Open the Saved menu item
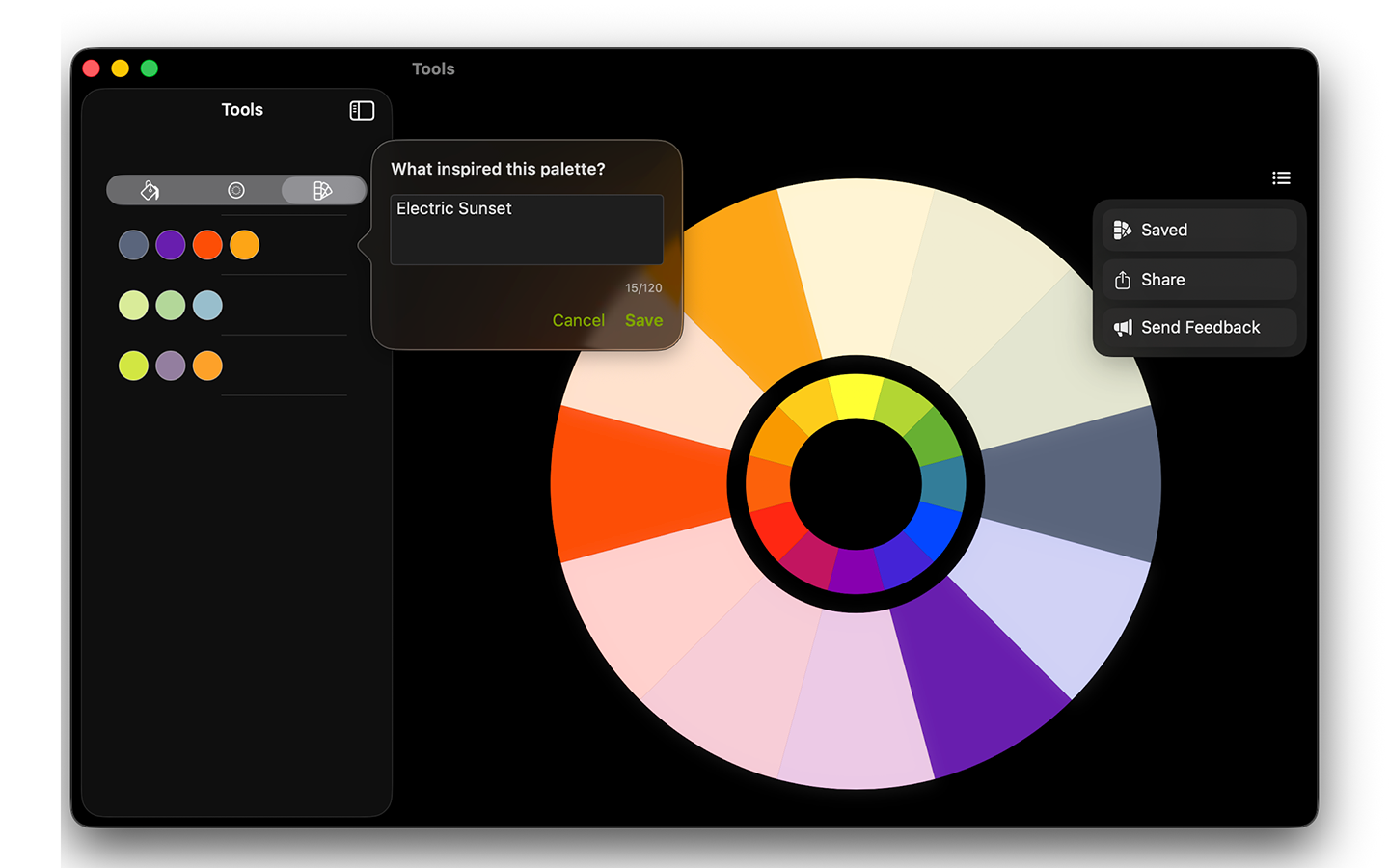This screenshot has width=1389, height=868. tap(1199, 230)
